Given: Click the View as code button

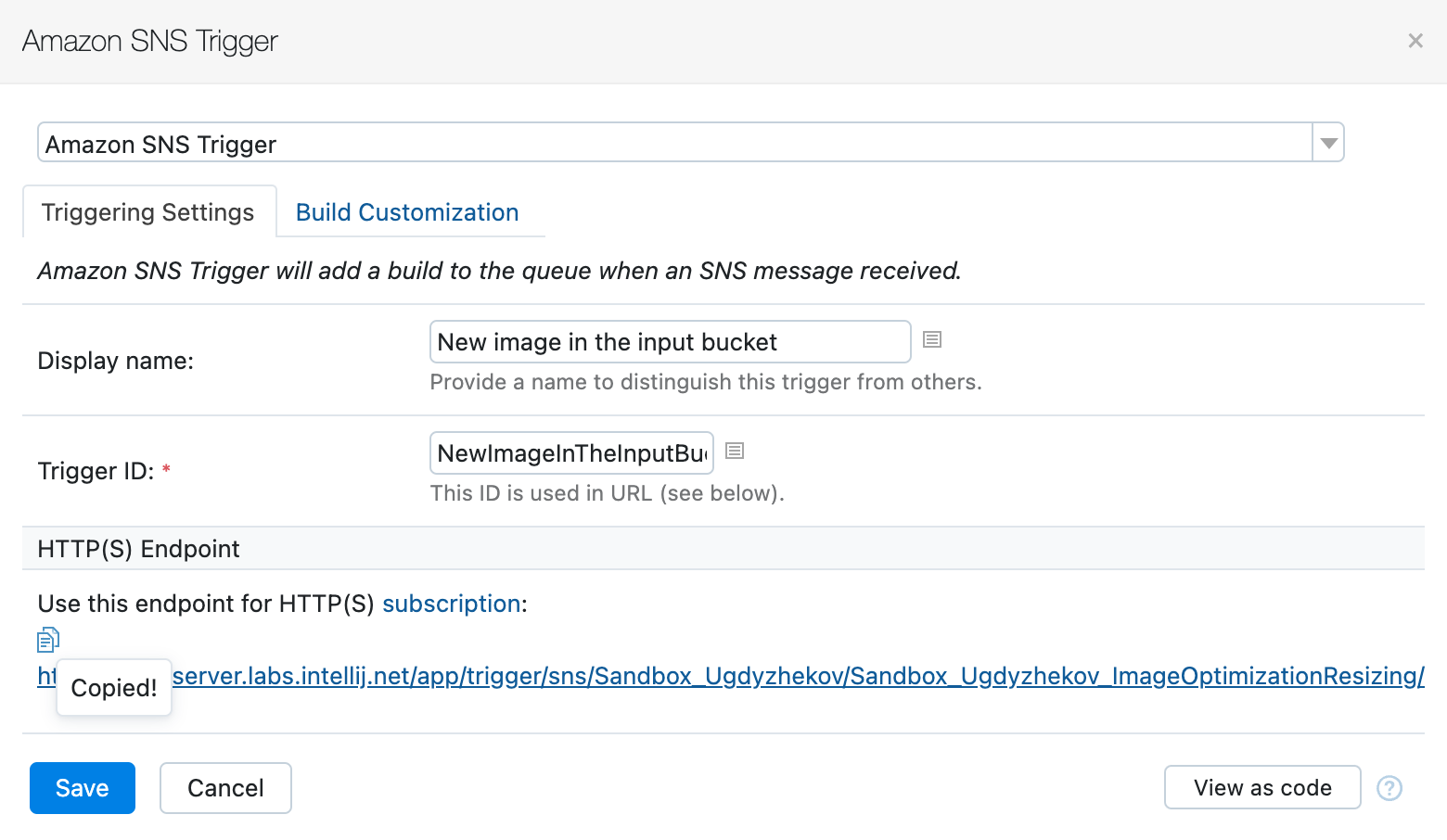Looking at the screenshot, I should click(1261, 788).
